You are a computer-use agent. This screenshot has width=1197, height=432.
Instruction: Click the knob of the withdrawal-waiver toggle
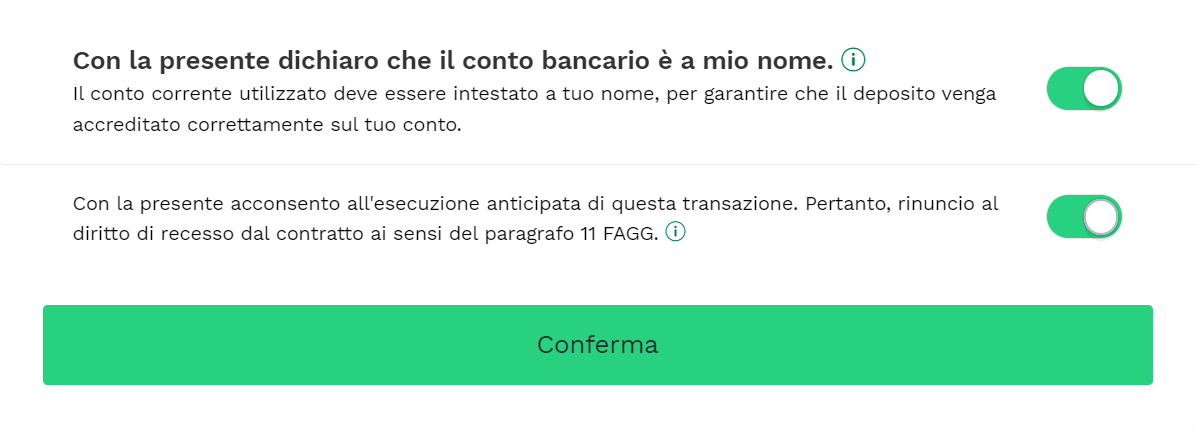point(1101,217)
